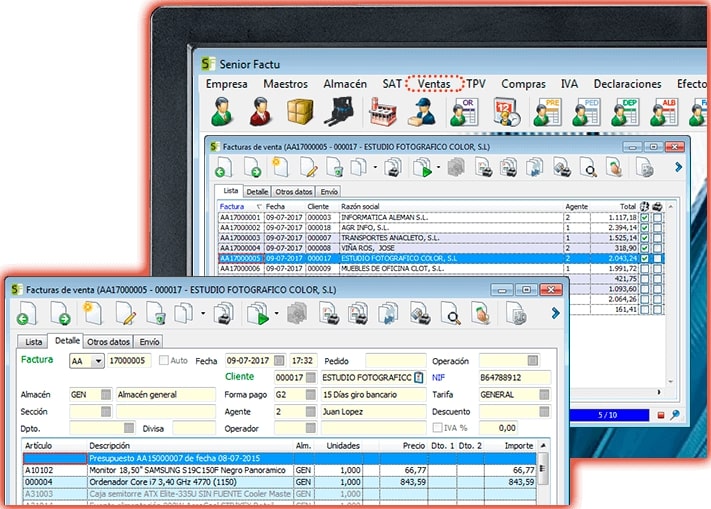Viewport: 711px width, 509px height.
Task: Open the Maestros menu
Action: tap(285, 84)
